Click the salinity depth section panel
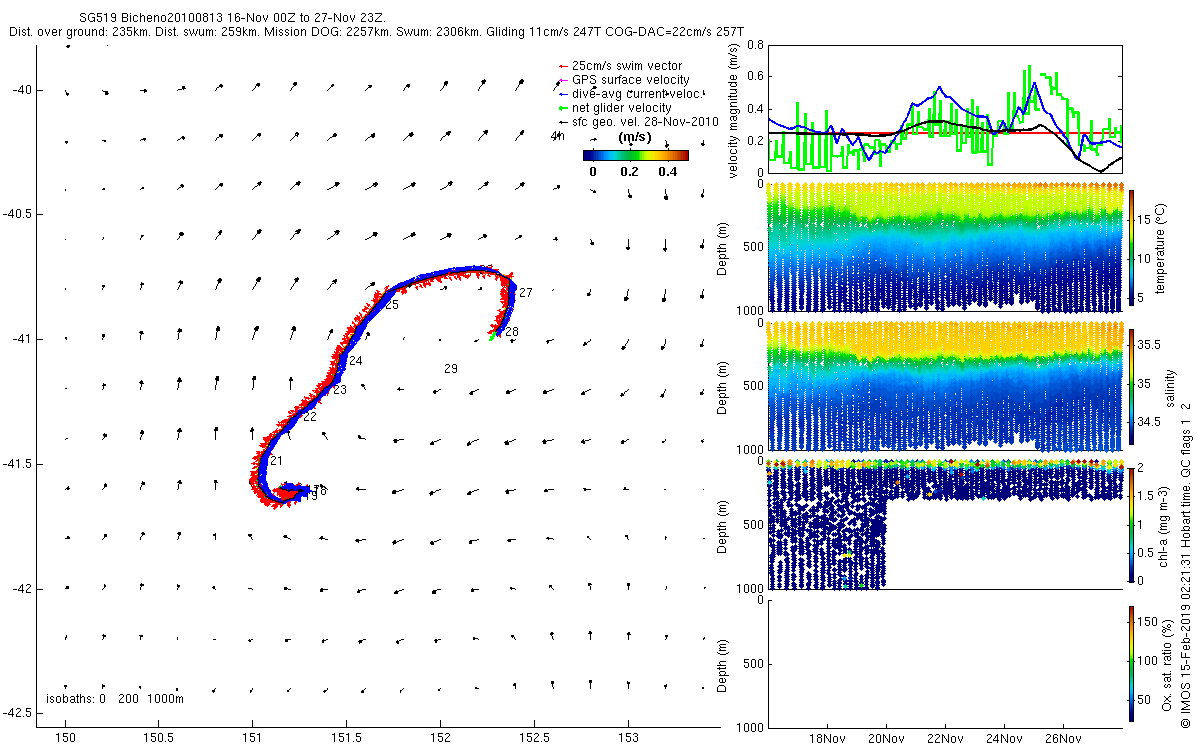 pyautogui.click(x=944, y=386)
